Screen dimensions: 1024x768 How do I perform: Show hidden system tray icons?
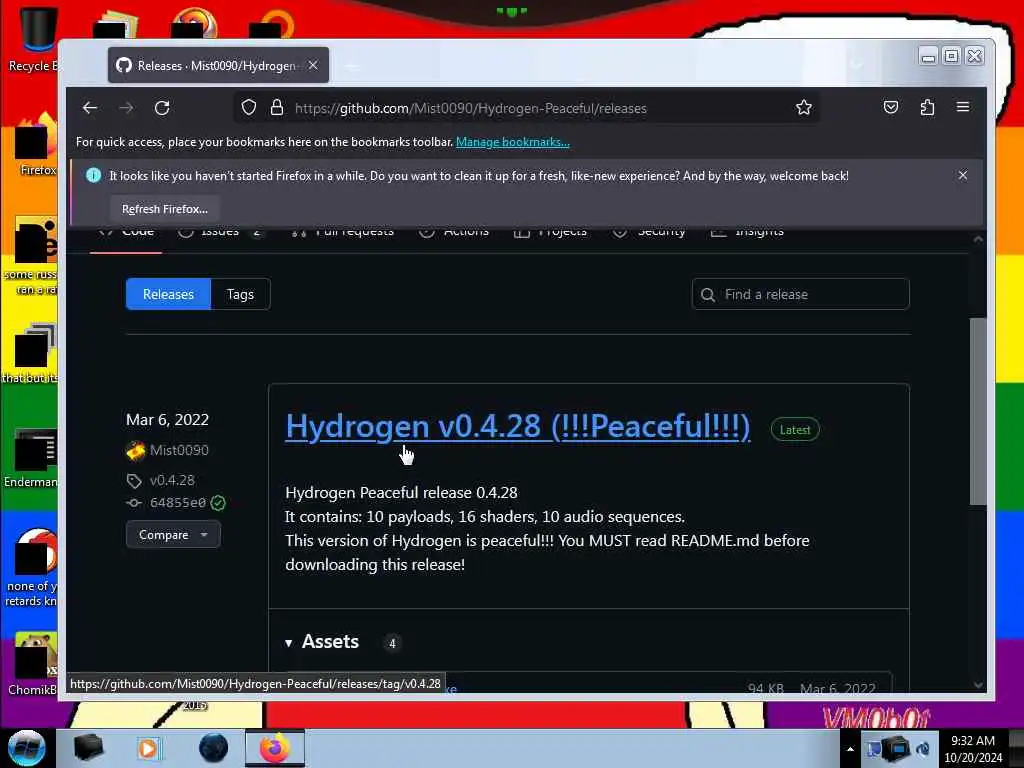pyautogui.click(x=850, y=749)
